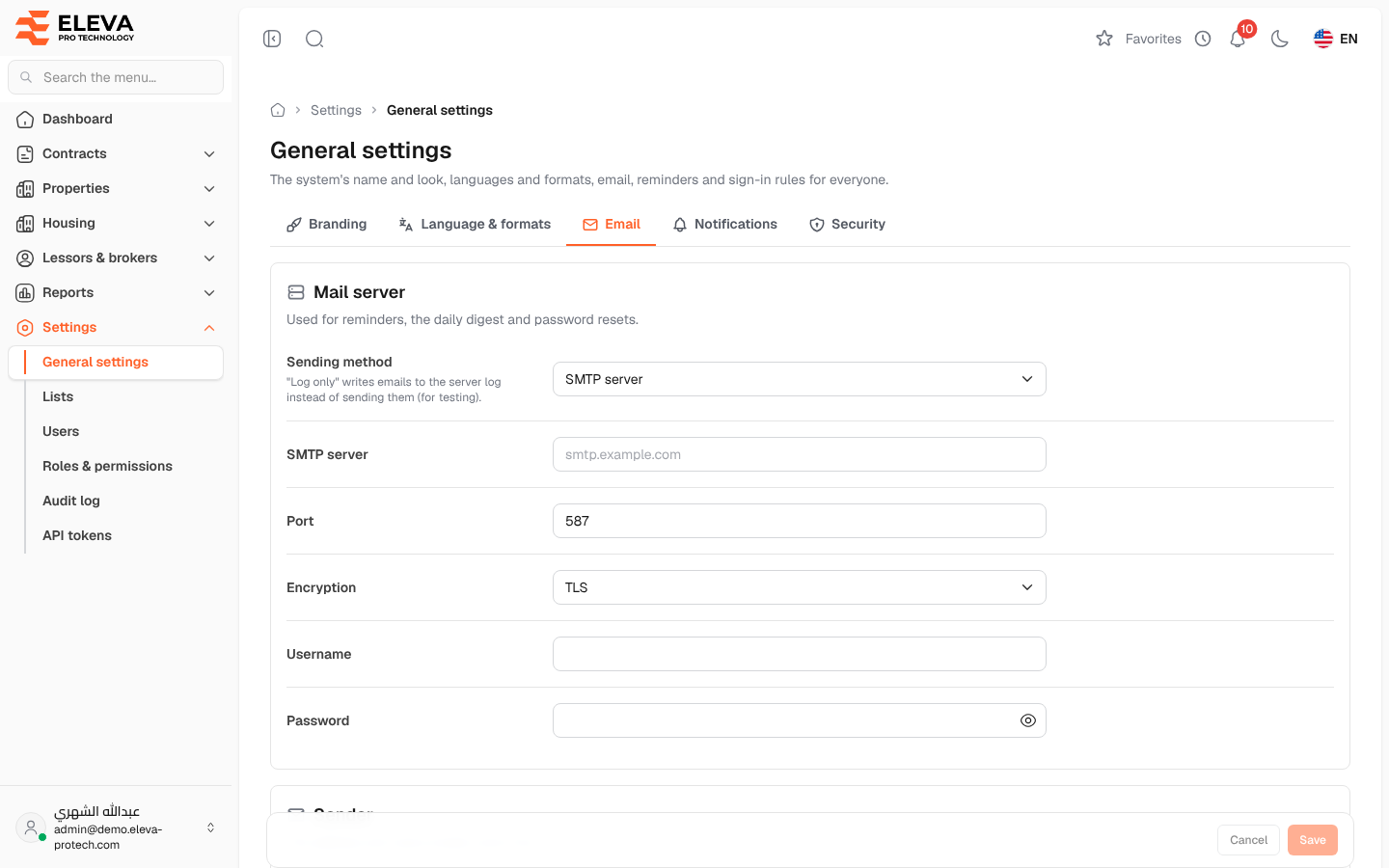Click the Cancel button
1389x868 pixels.
click(x=1248, y=840)
